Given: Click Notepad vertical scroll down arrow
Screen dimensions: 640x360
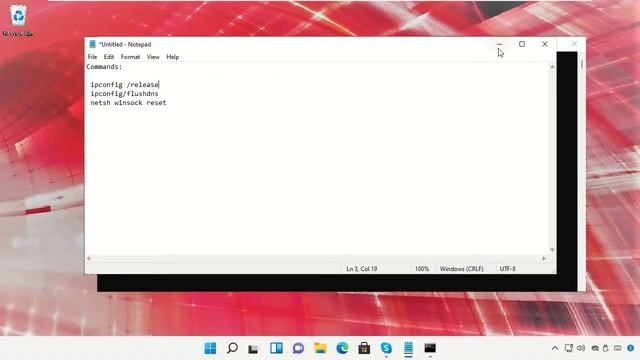Looking at the screenshot, I should [552, 250].
